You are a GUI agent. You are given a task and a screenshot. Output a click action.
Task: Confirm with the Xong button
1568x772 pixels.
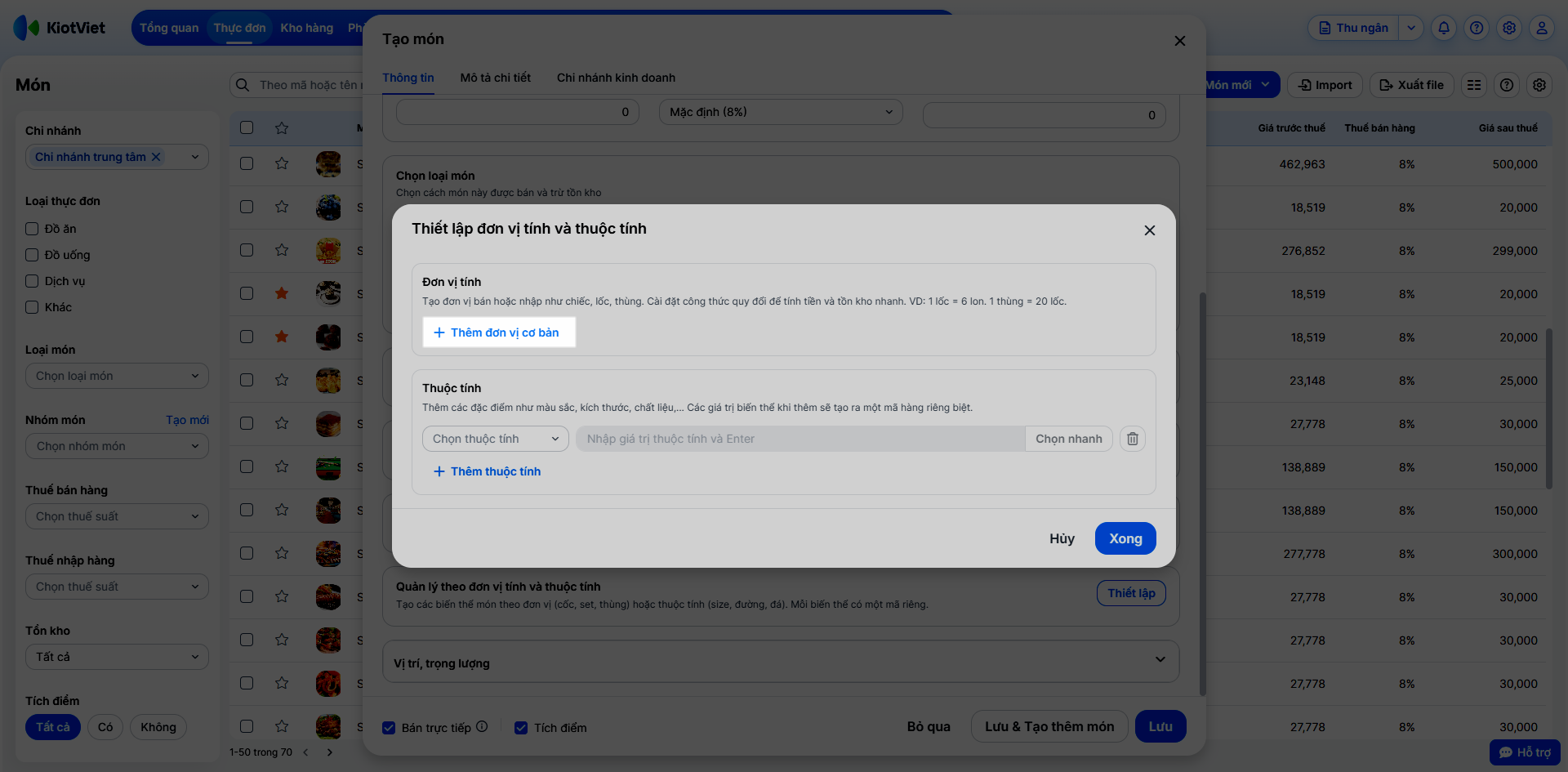tap(1125, 538)
